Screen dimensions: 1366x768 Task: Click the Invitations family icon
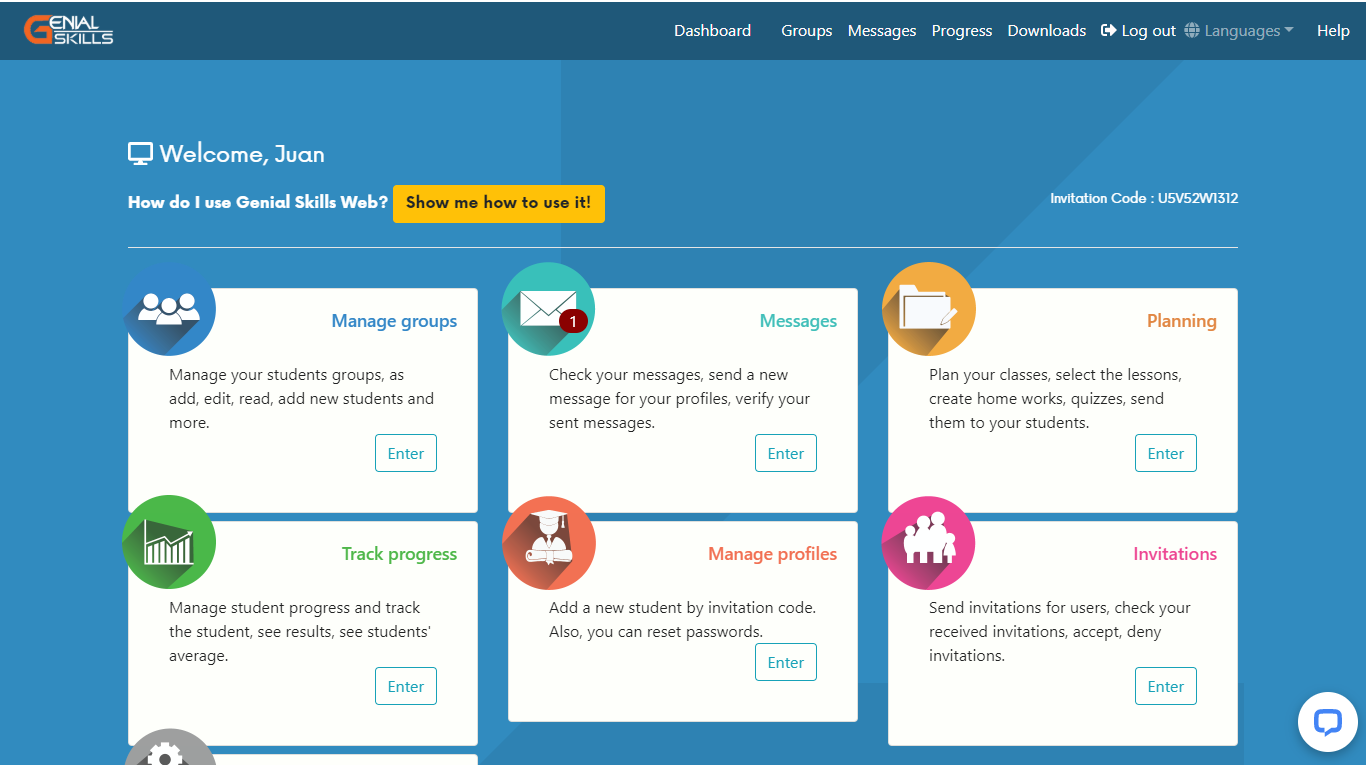[x=928, y=543]
